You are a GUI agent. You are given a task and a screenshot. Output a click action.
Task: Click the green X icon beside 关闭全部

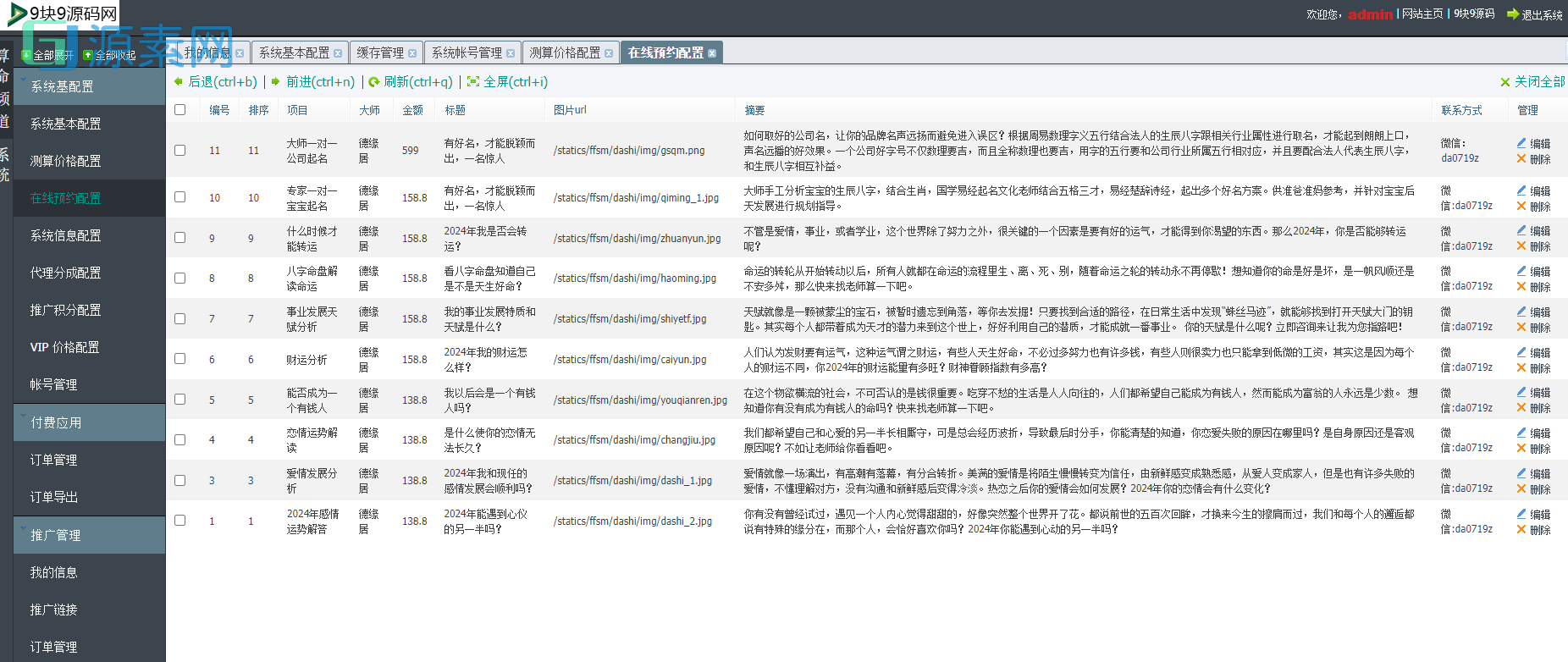pyautogui.click(x=1505, y=82)
